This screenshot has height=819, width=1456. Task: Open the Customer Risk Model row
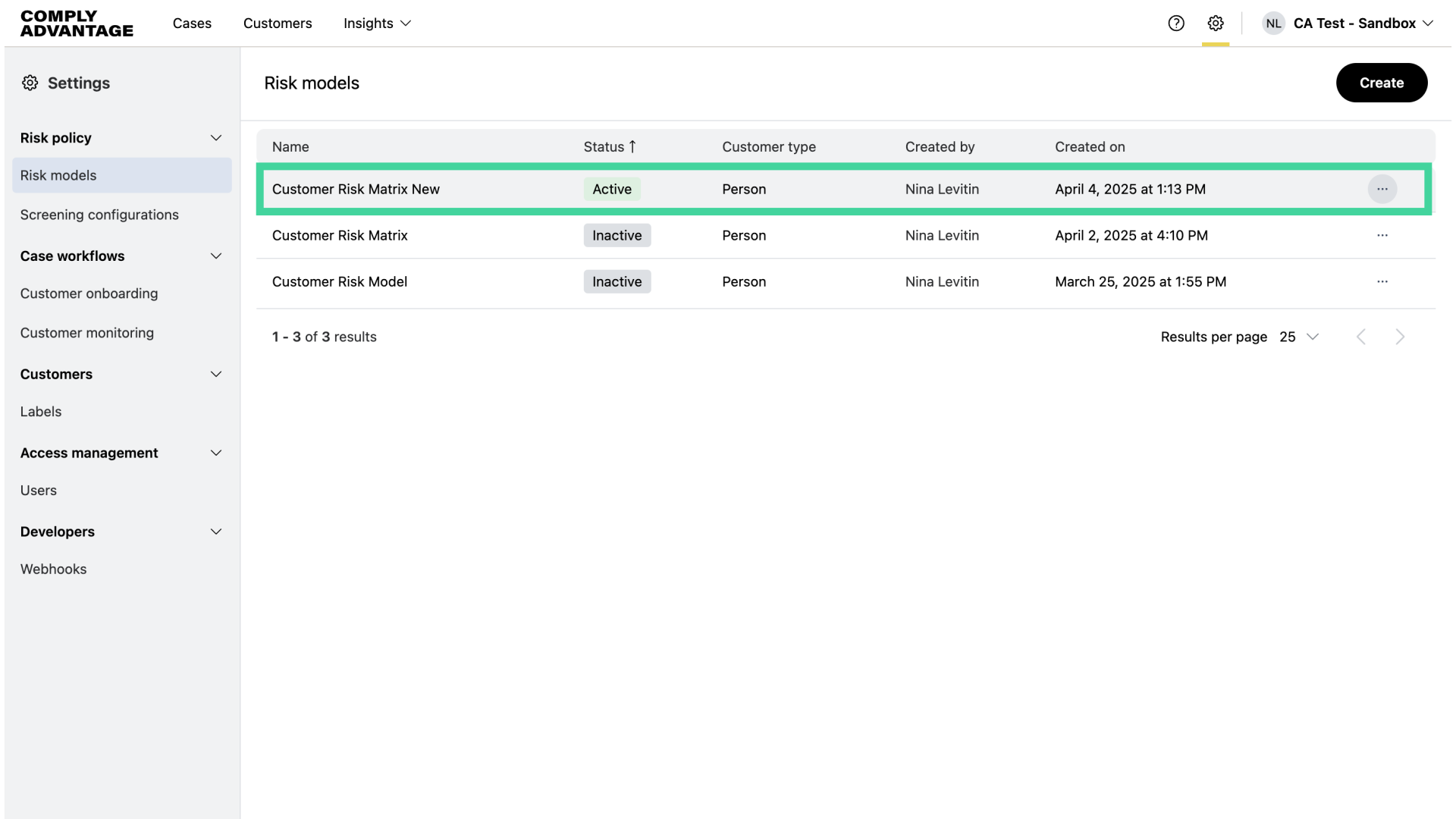[340, 282]
